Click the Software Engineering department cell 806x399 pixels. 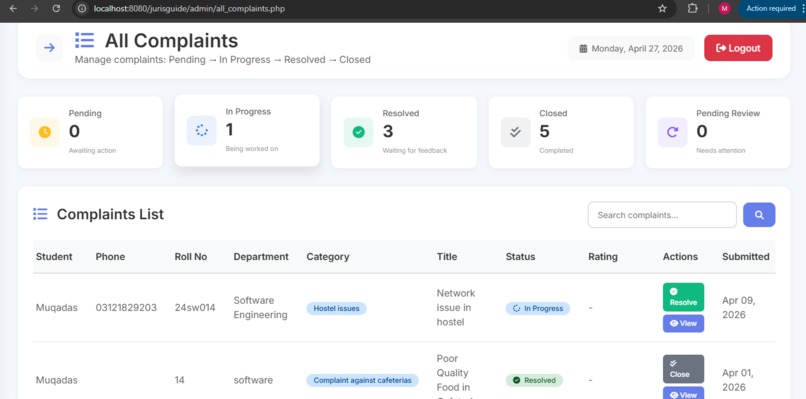click(261, 307)
